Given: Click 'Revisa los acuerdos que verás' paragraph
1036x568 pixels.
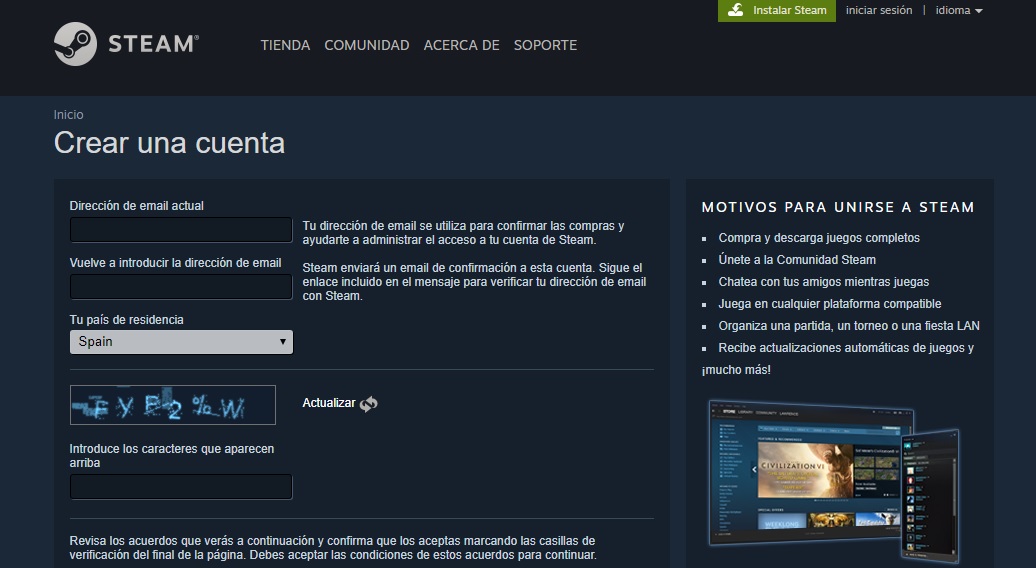Looking at the screenshot, I should click(333, 548).
